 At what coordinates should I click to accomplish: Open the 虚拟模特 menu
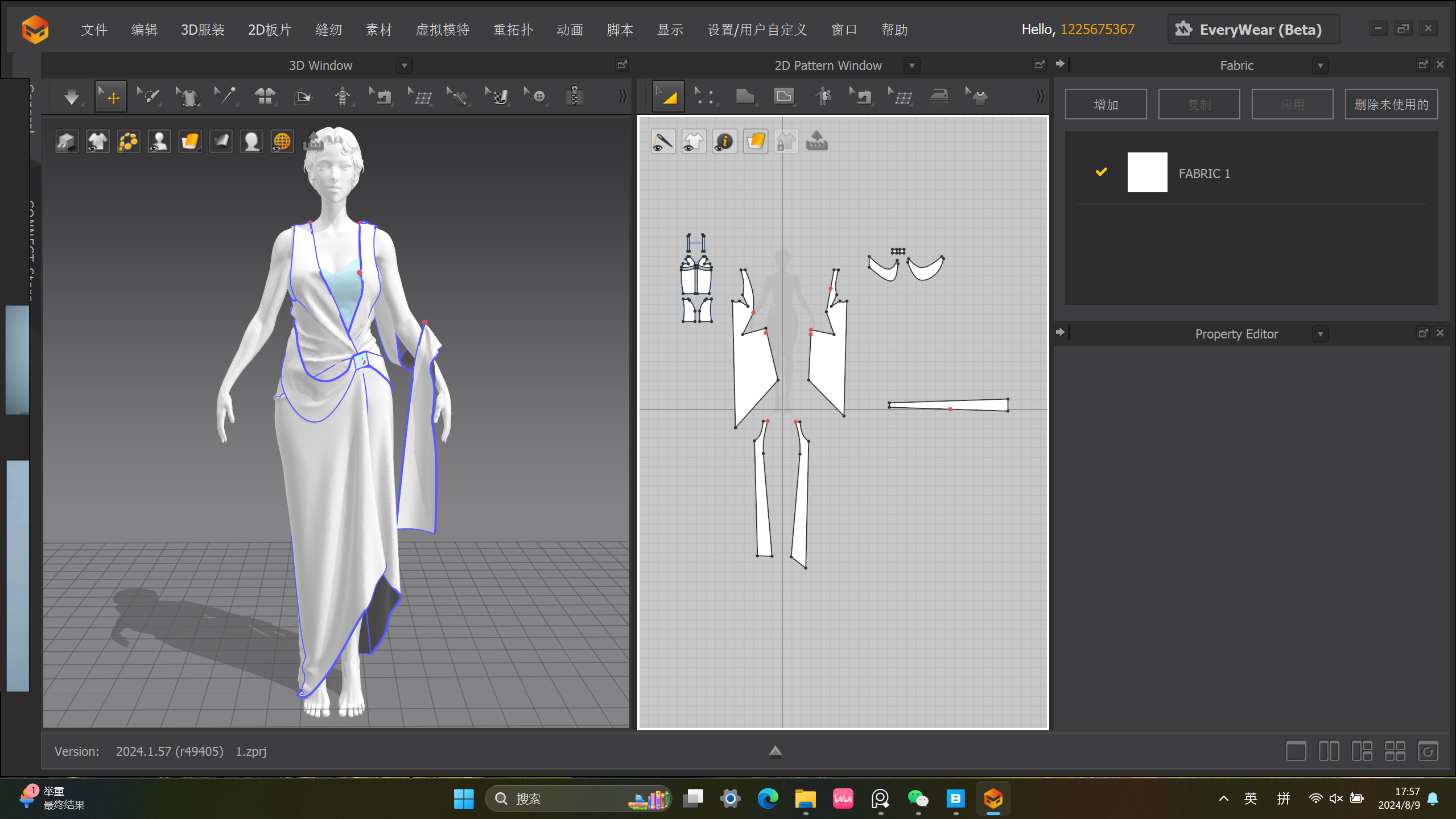click(442, 30)
